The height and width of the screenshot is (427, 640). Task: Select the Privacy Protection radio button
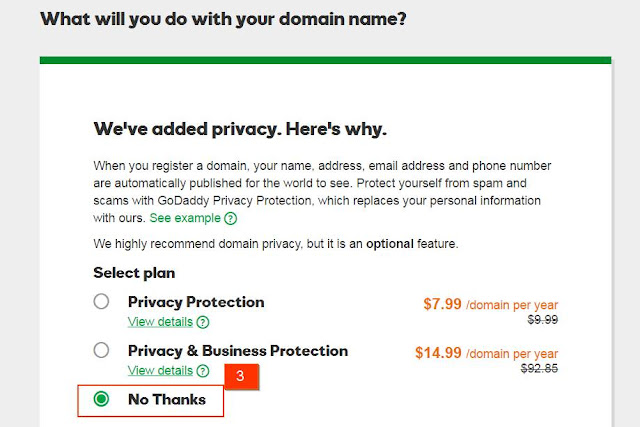click(x=101, y=302)
